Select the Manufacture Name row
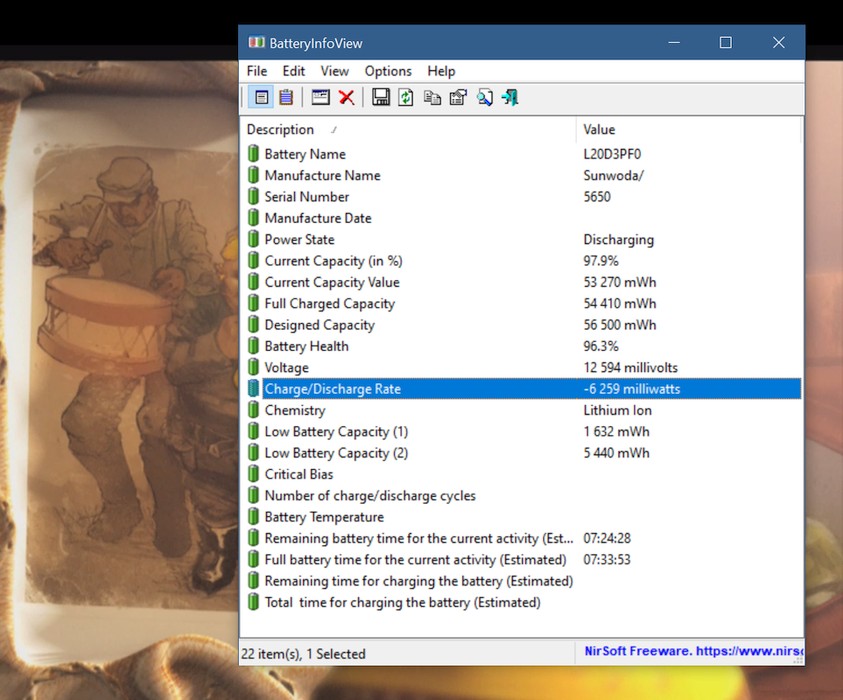This screenshot has height=700, width=843. (523, 175)
